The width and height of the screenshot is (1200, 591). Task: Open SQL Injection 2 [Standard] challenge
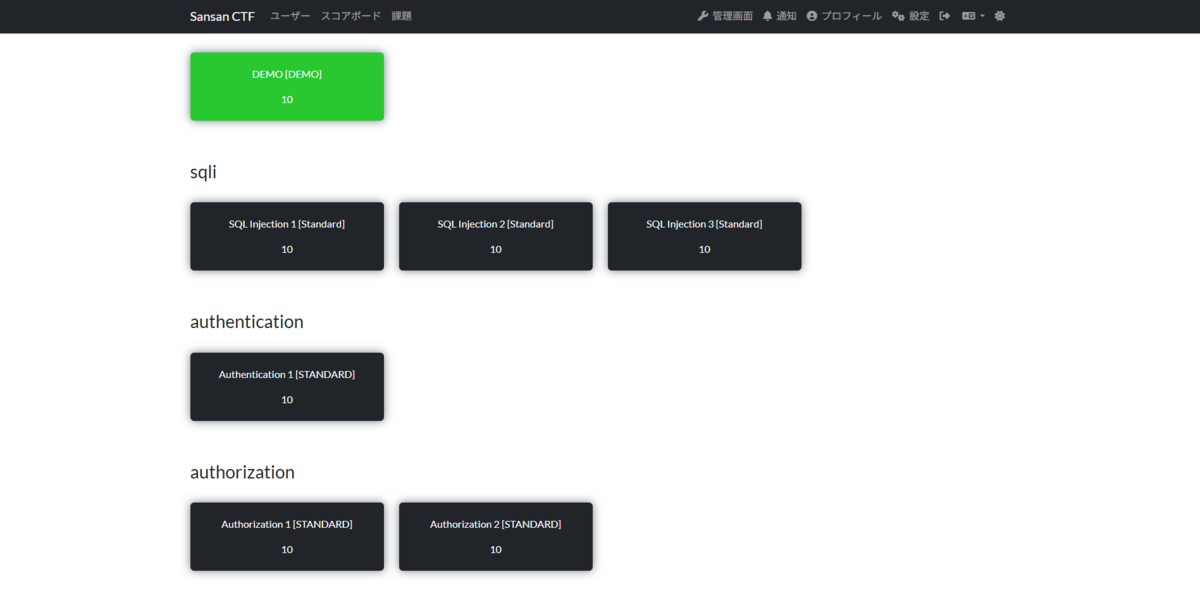(496, 237)
